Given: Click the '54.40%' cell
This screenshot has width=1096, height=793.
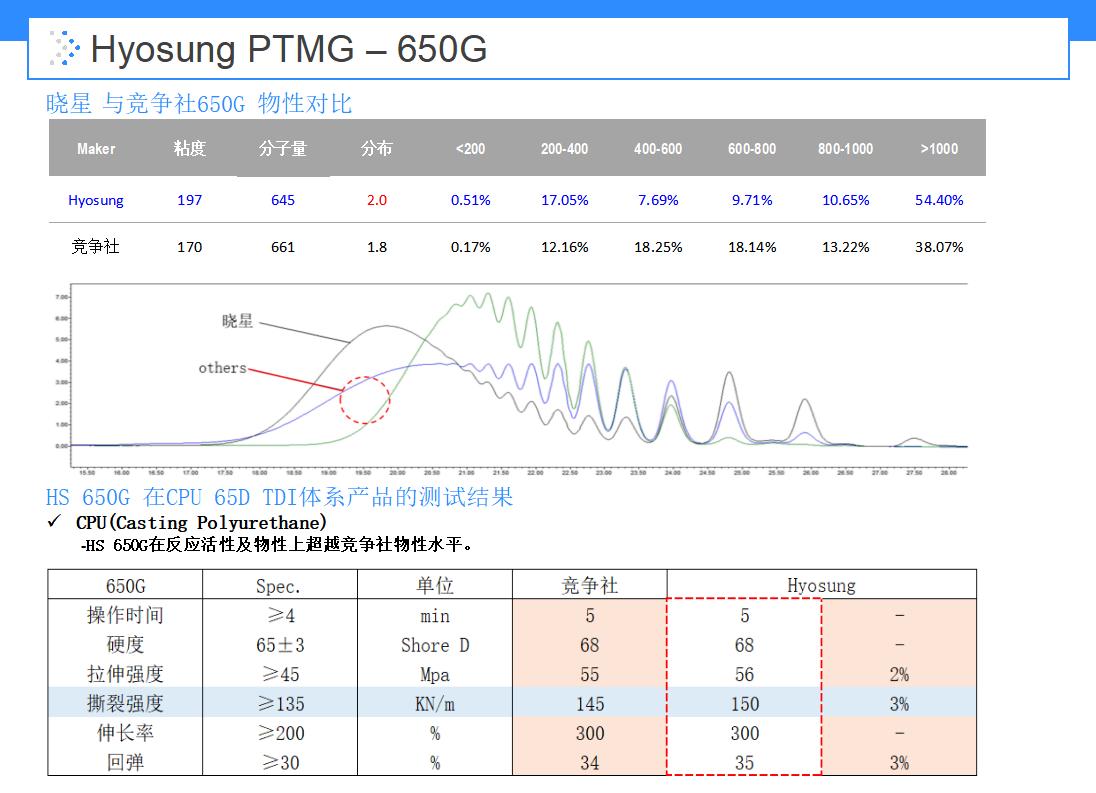Looking at the screenshot, I should (939, 200).
